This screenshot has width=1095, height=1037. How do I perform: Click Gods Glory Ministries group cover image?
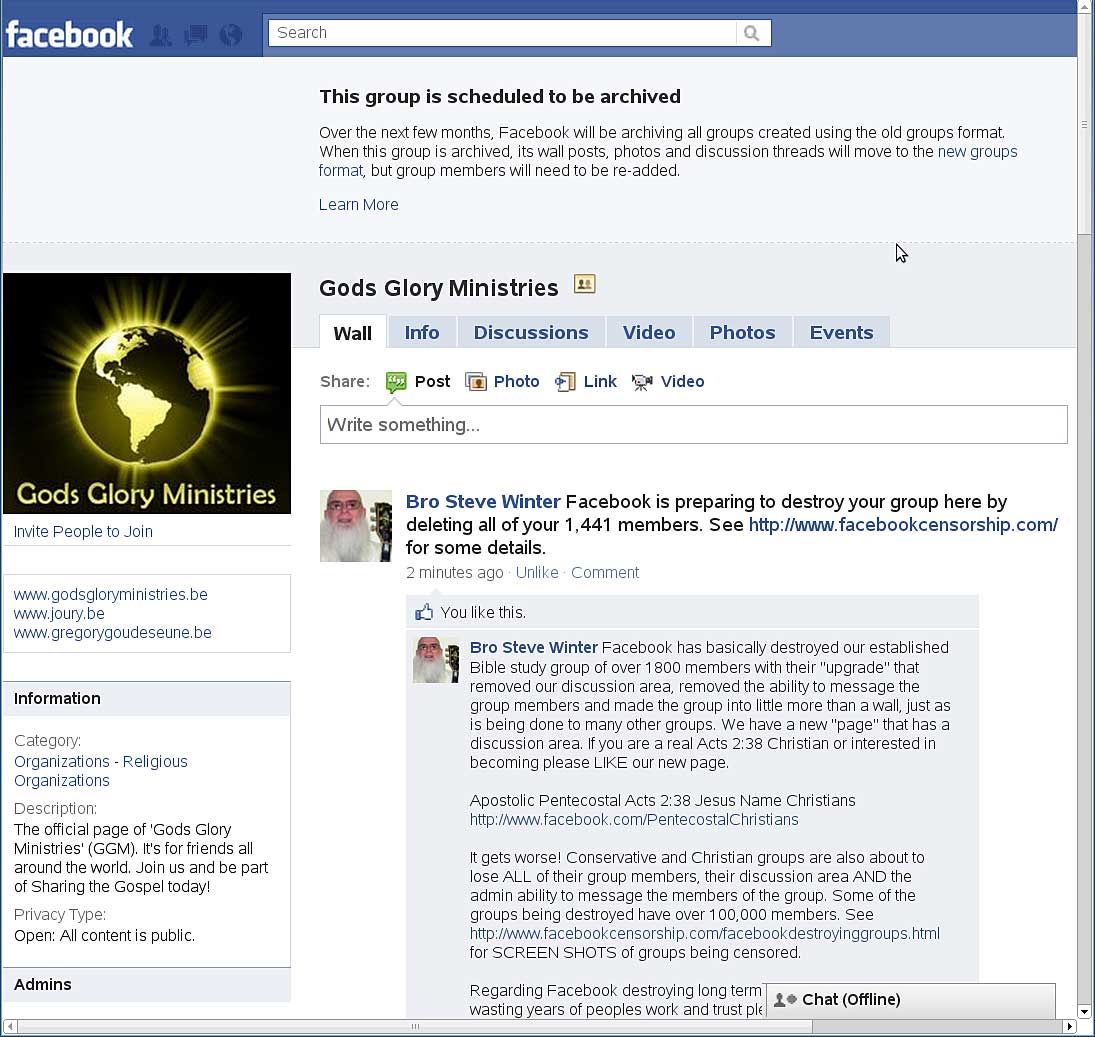tap(147, 393)
